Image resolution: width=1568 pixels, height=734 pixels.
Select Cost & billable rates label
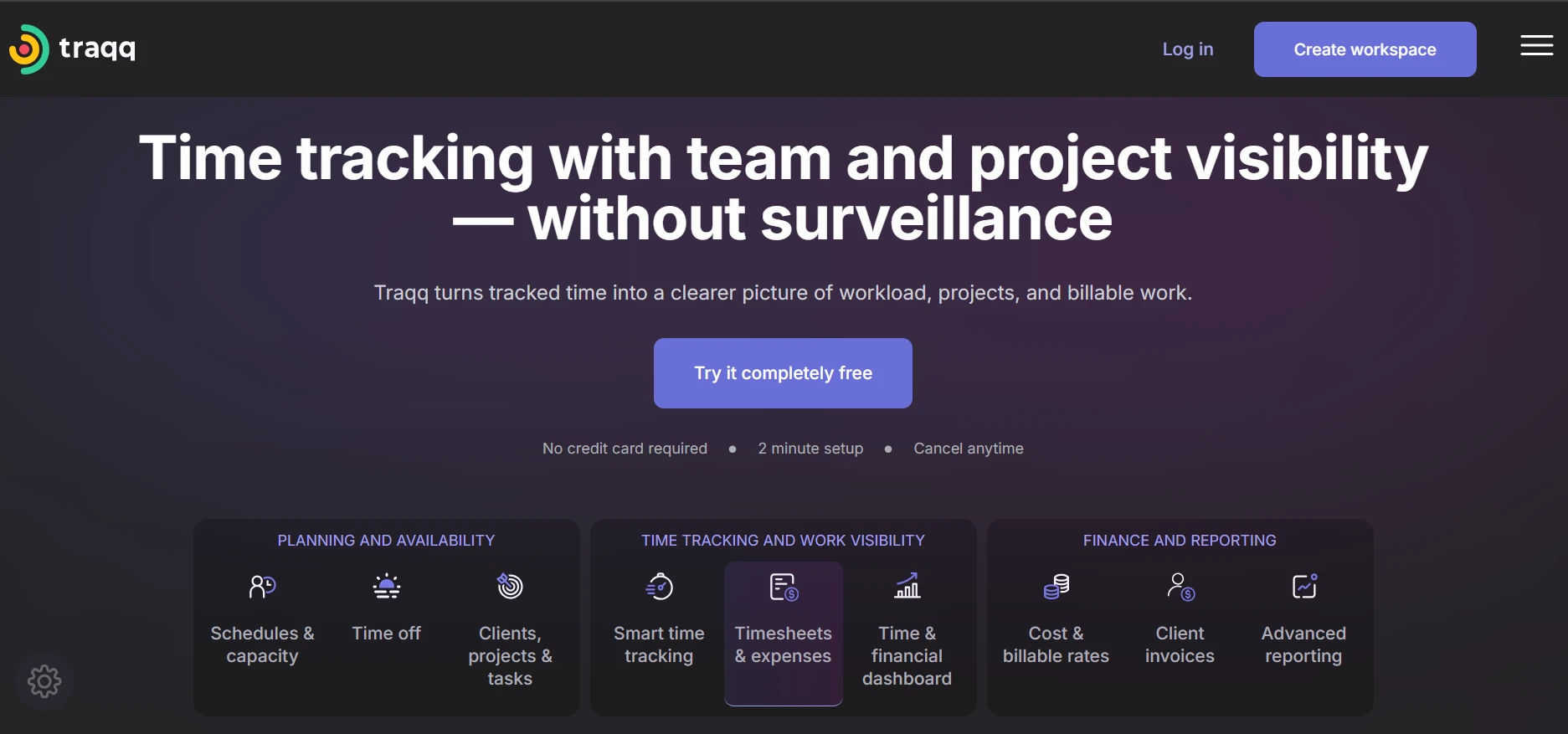click(1056, 644)
